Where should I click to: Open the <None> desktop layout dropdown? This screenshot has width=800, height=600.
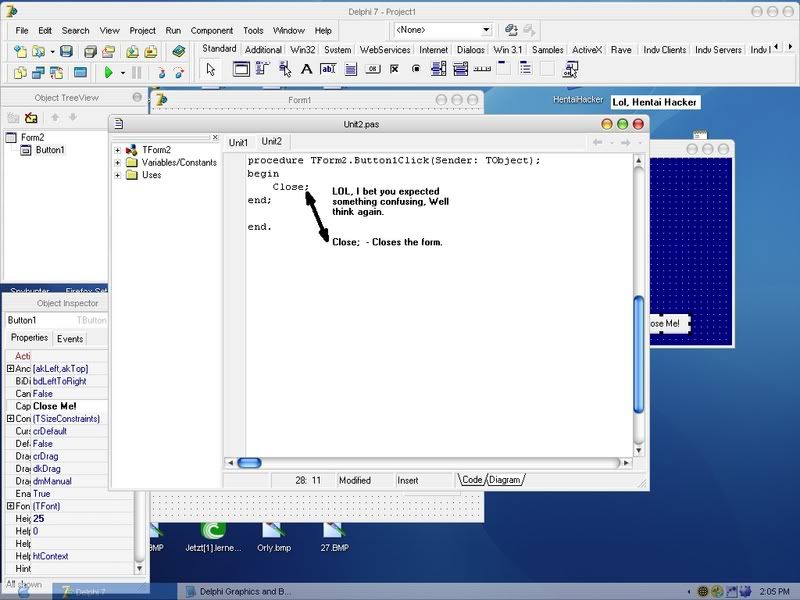[486, 31]
